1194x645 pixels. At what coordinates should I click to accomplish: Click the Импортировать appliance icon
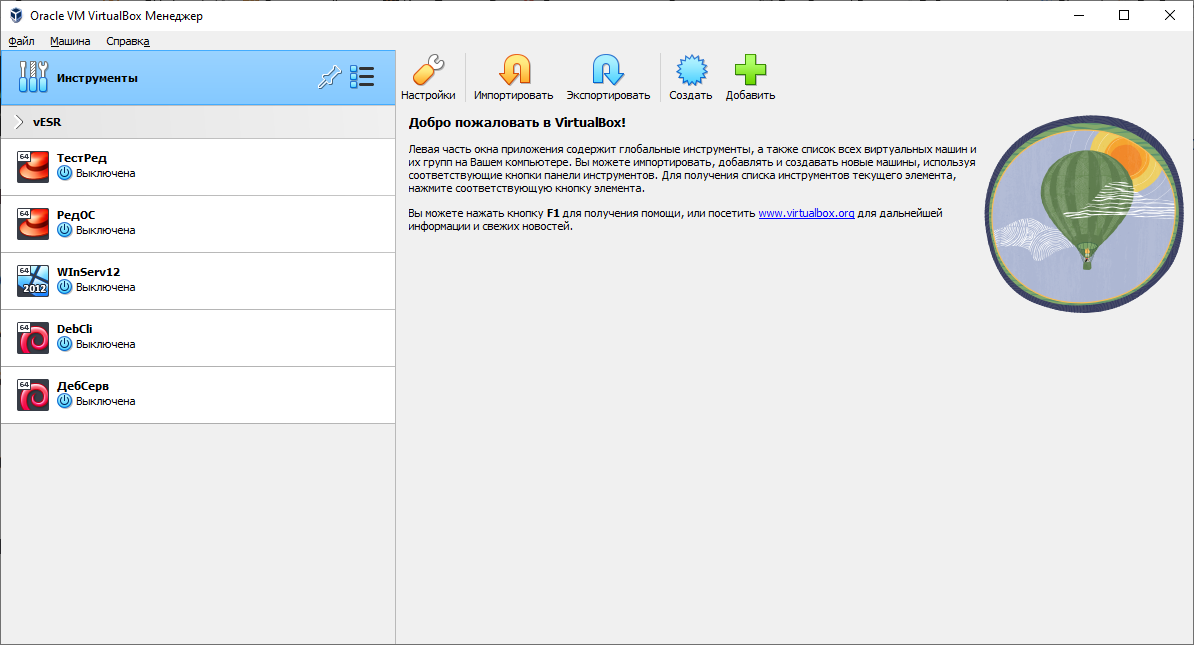(x=514, y=70)
